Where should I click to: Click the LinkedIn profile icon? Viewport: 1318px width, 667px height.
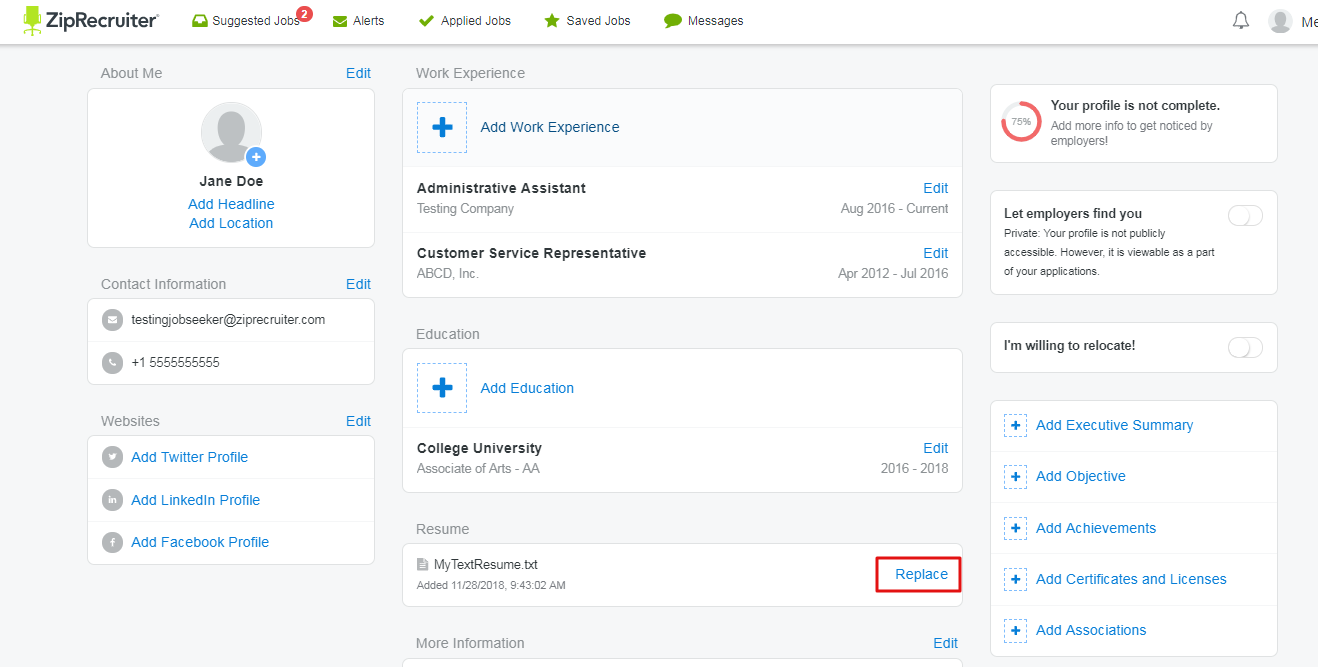pos(113,500)
